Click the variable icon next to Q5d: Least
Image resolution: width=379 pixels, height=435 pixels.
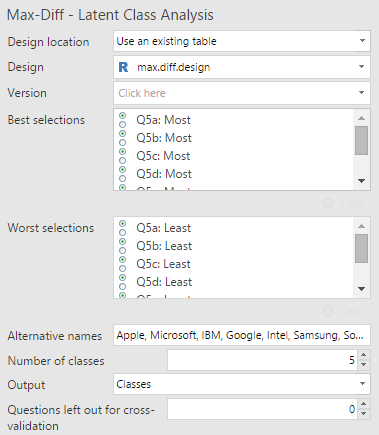[x=123, y=282]
